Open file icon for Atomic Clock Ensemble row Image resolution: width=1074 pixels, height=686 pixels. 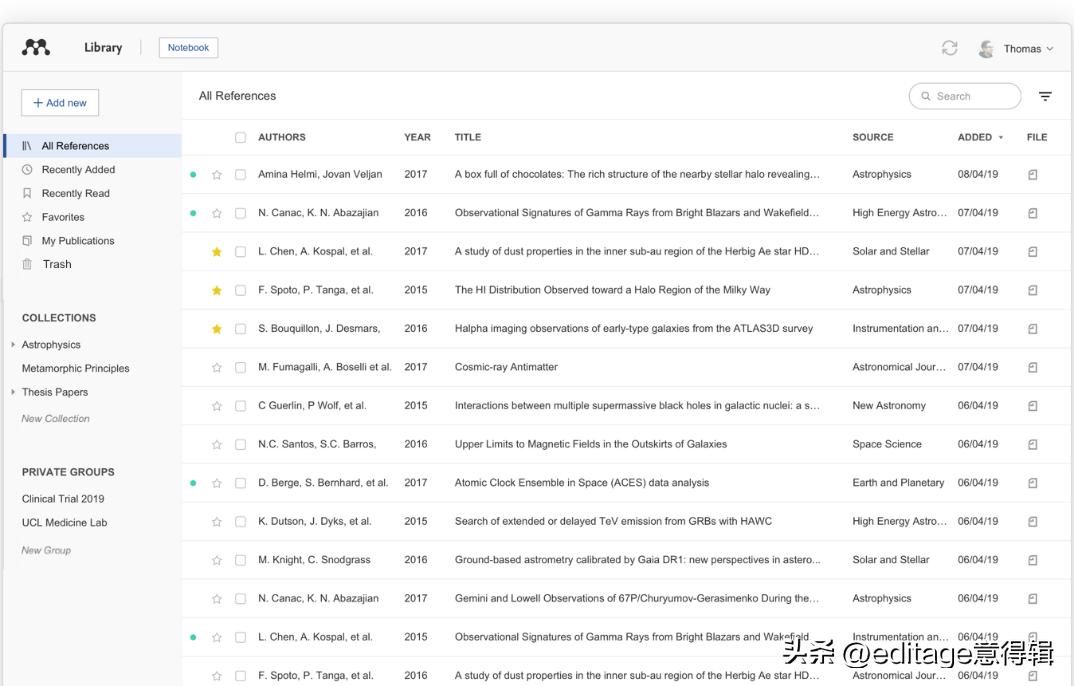(x=1032, y=483)
